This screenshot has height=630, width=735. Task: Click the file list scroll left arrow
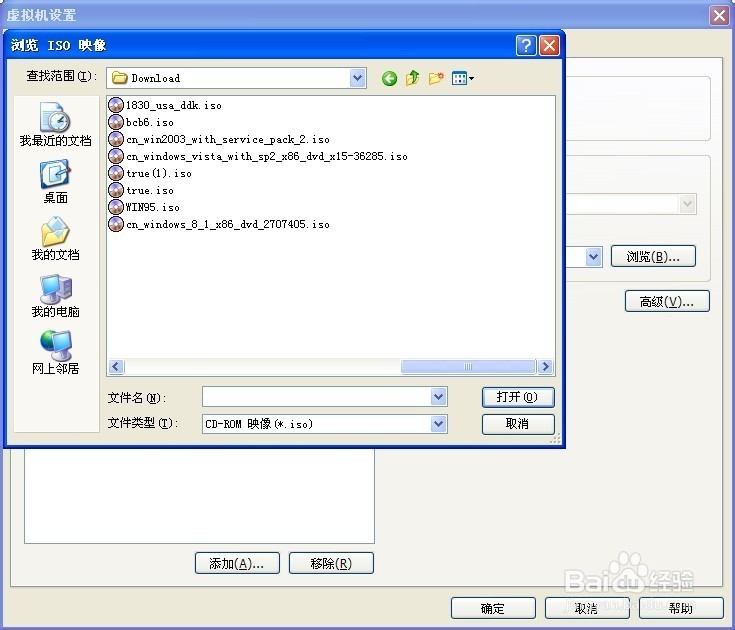(116, 366)
